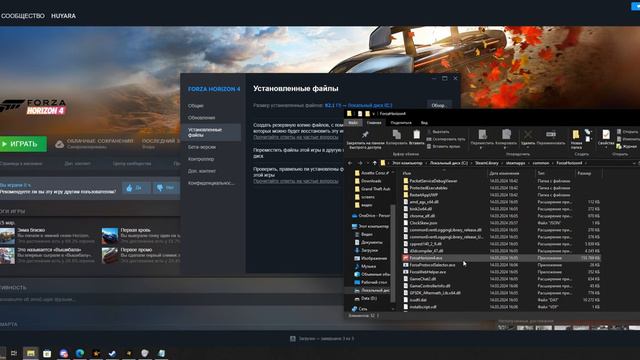640x360 pixels.
Task: Click the Explorer up-one-level arrow
Action: pyautogui.click(x=374, y=163)
